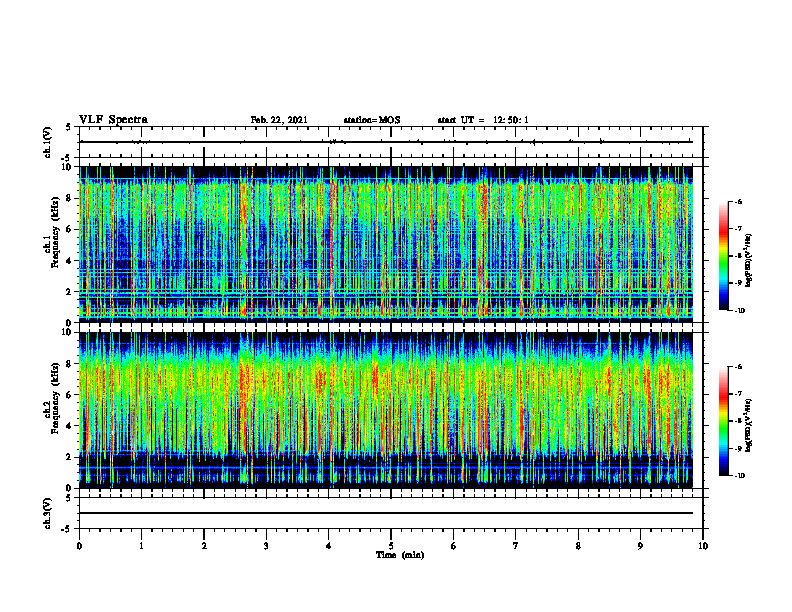Image resolution: width=792 pixels, height=612 pixels.
Task: Click the "-6" tick on ch.1 color bar
Action: pyautogui.click(x=738, y=201)
